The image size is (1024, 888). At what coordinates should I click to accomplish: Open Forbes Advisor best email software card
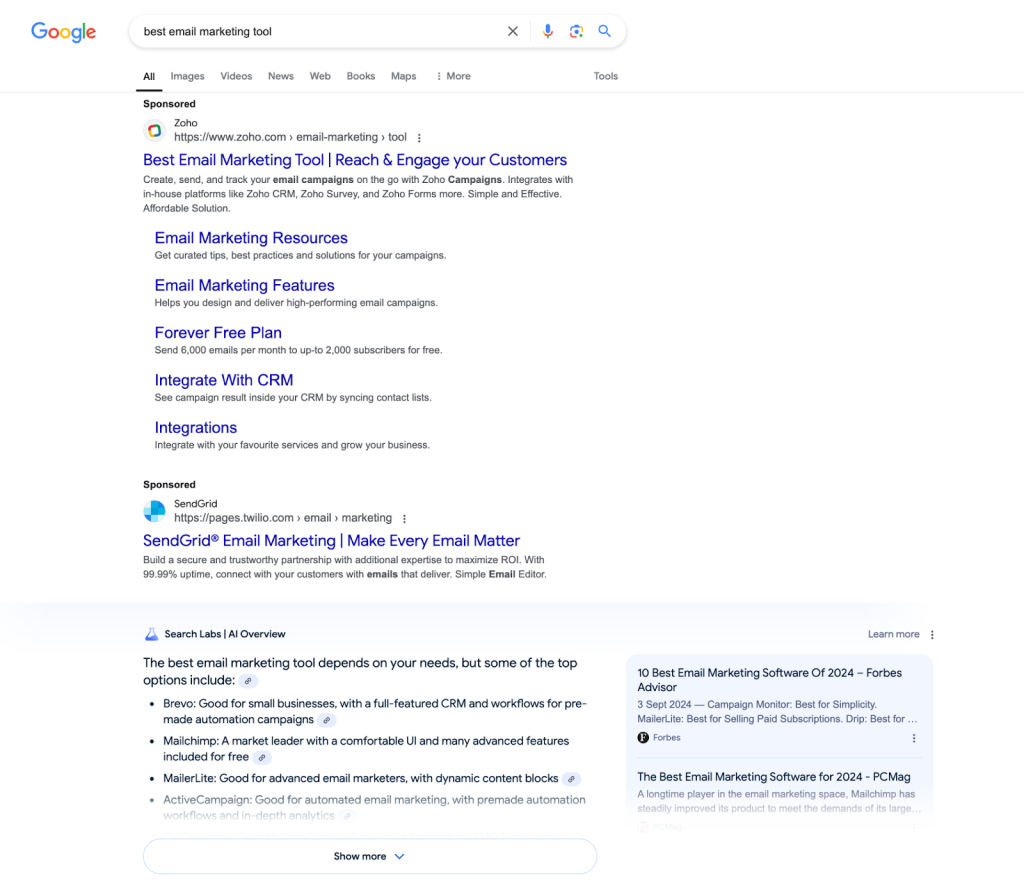(x=769, y=680)
